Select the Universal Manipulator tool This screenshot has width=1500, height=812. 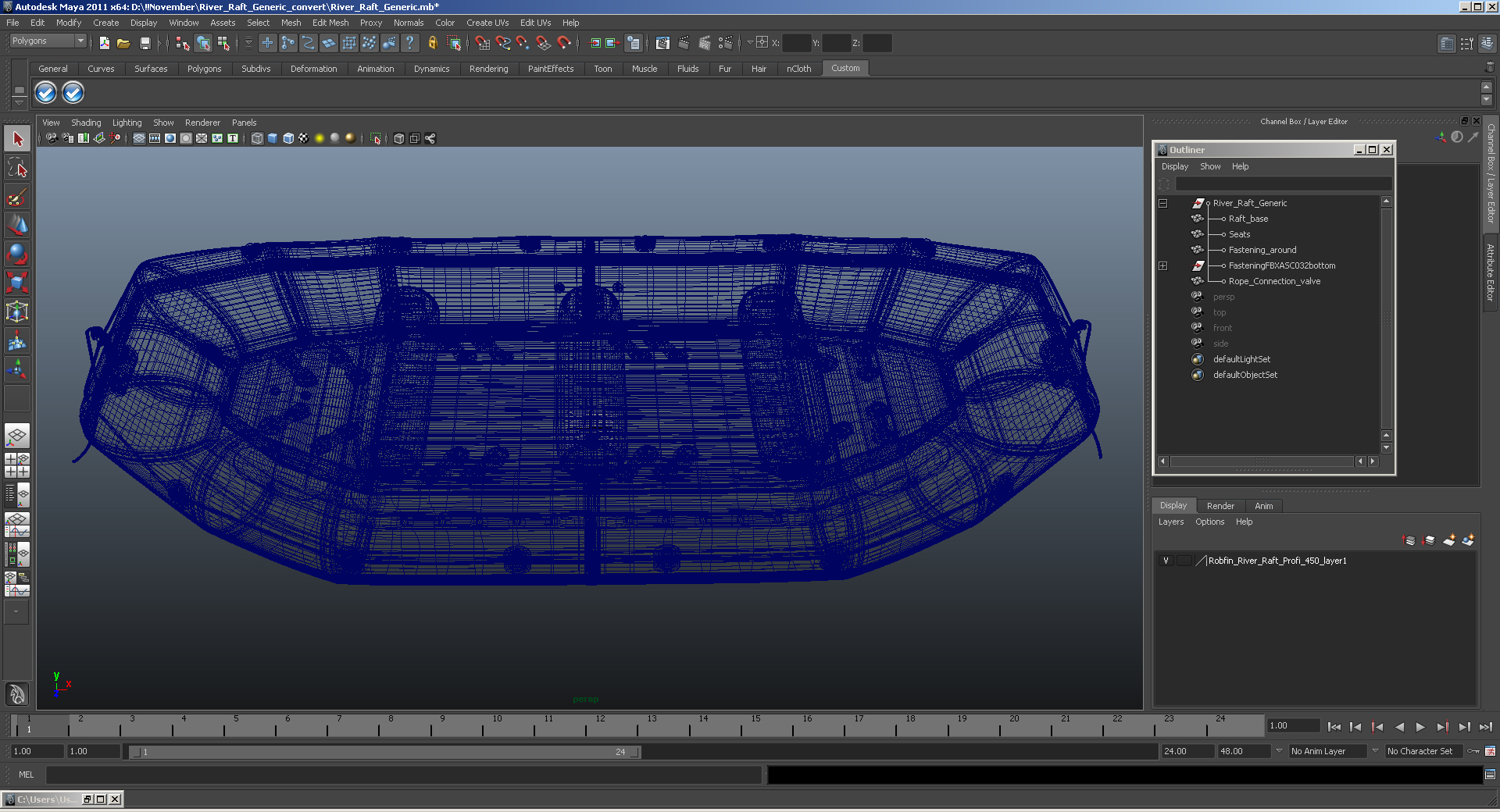coord(17,312)
